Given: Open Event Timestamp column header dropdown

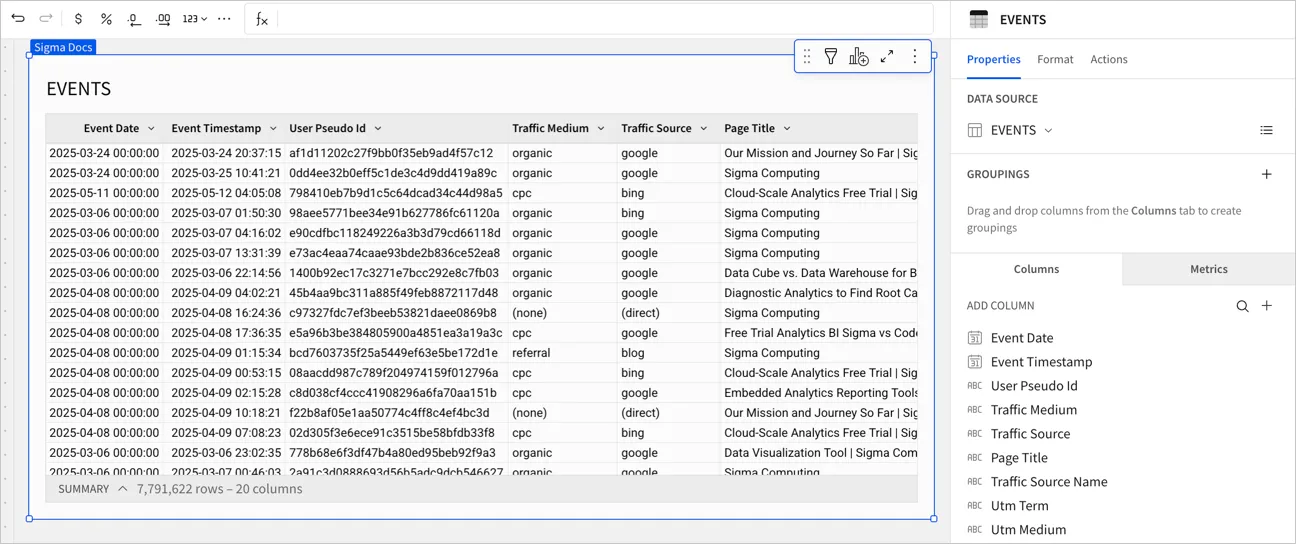Looking at the screenshot, I should [x=273, y=129].
